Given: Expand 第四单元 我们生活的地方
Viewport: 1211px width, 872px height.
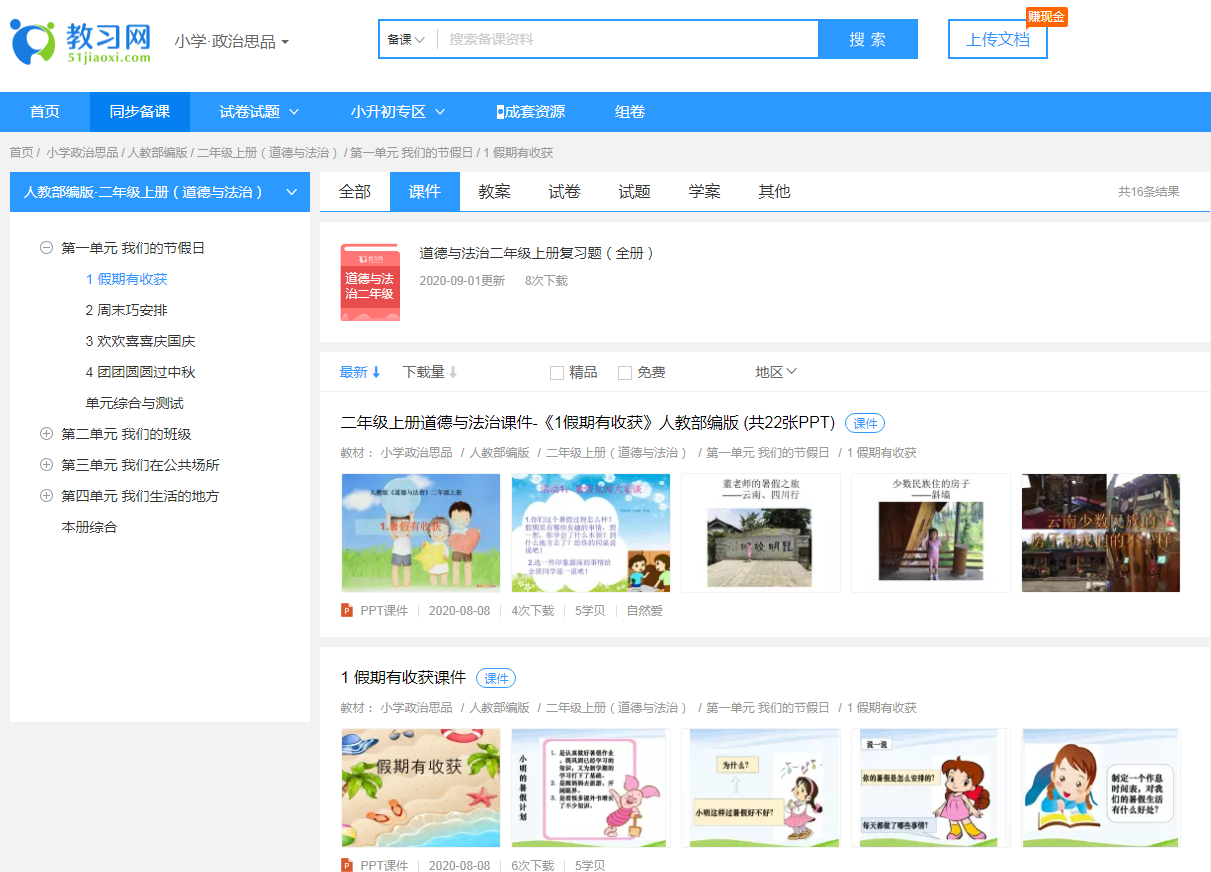Looking at the screenshot, I should tap(46, 496).
